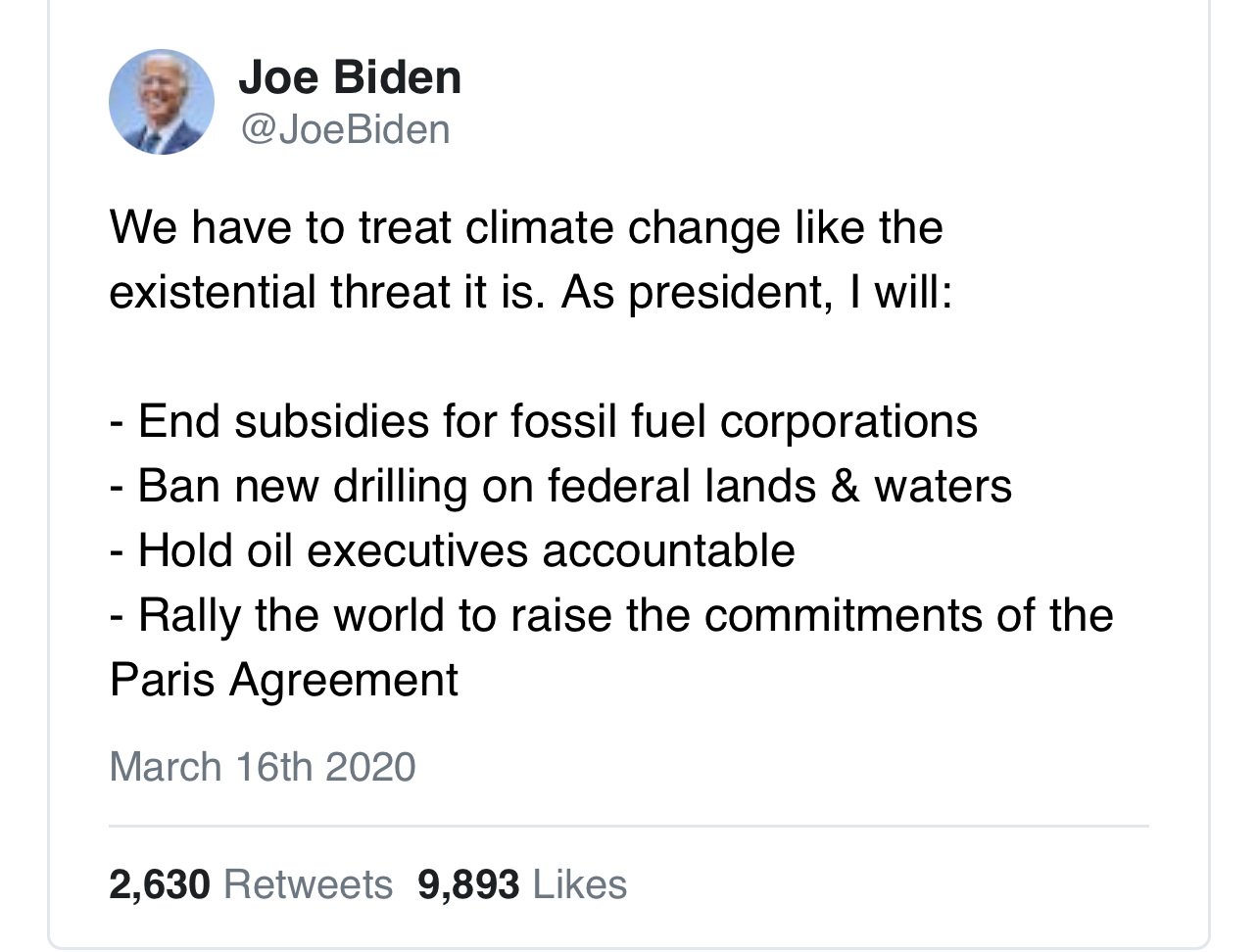Click the 9,893 likes count number
Image resolution: width=1258 pixels, height=952 pixels.
click(x=468, y=884)
